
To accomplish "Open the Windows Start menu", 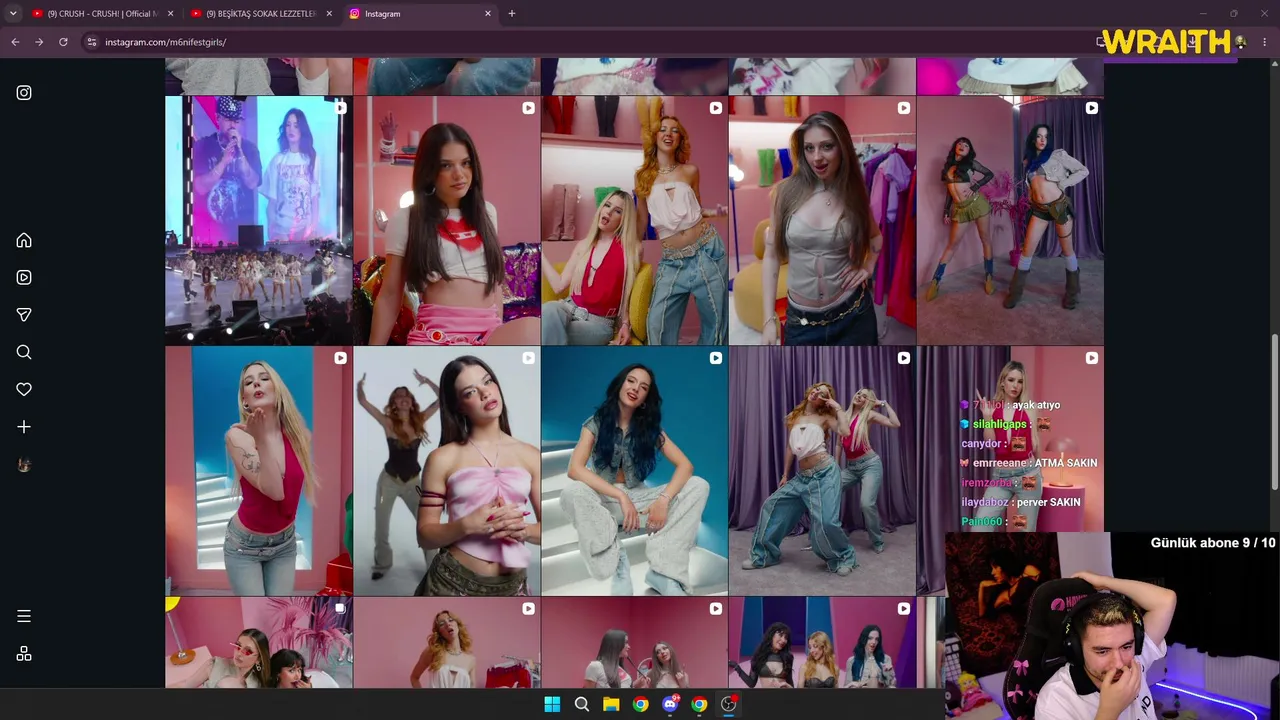I will click(552, 704).
